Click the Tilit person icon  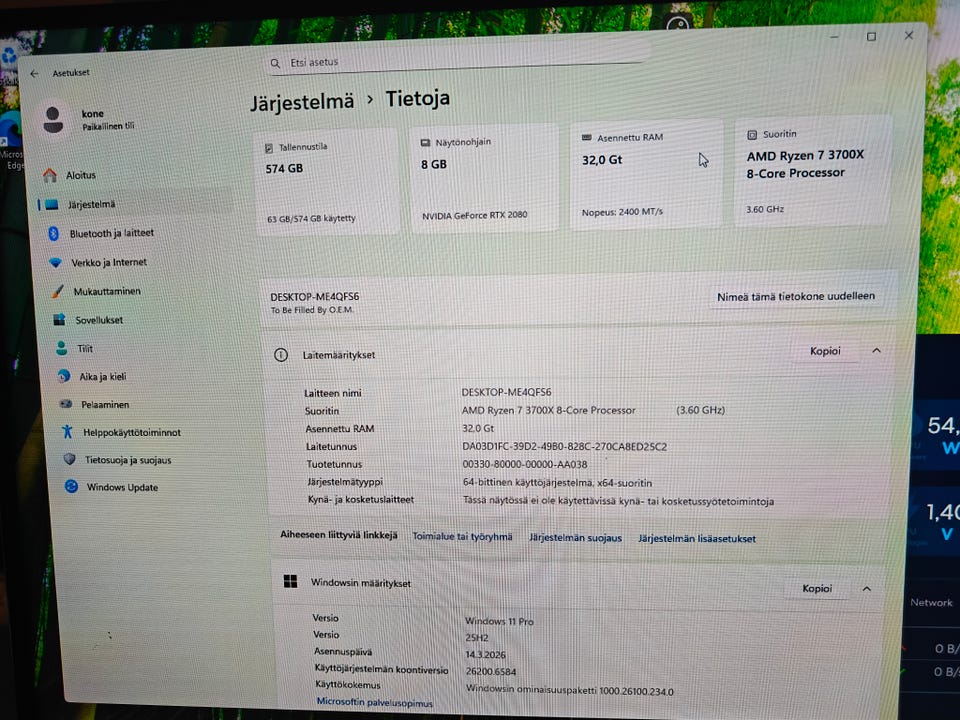61,348
